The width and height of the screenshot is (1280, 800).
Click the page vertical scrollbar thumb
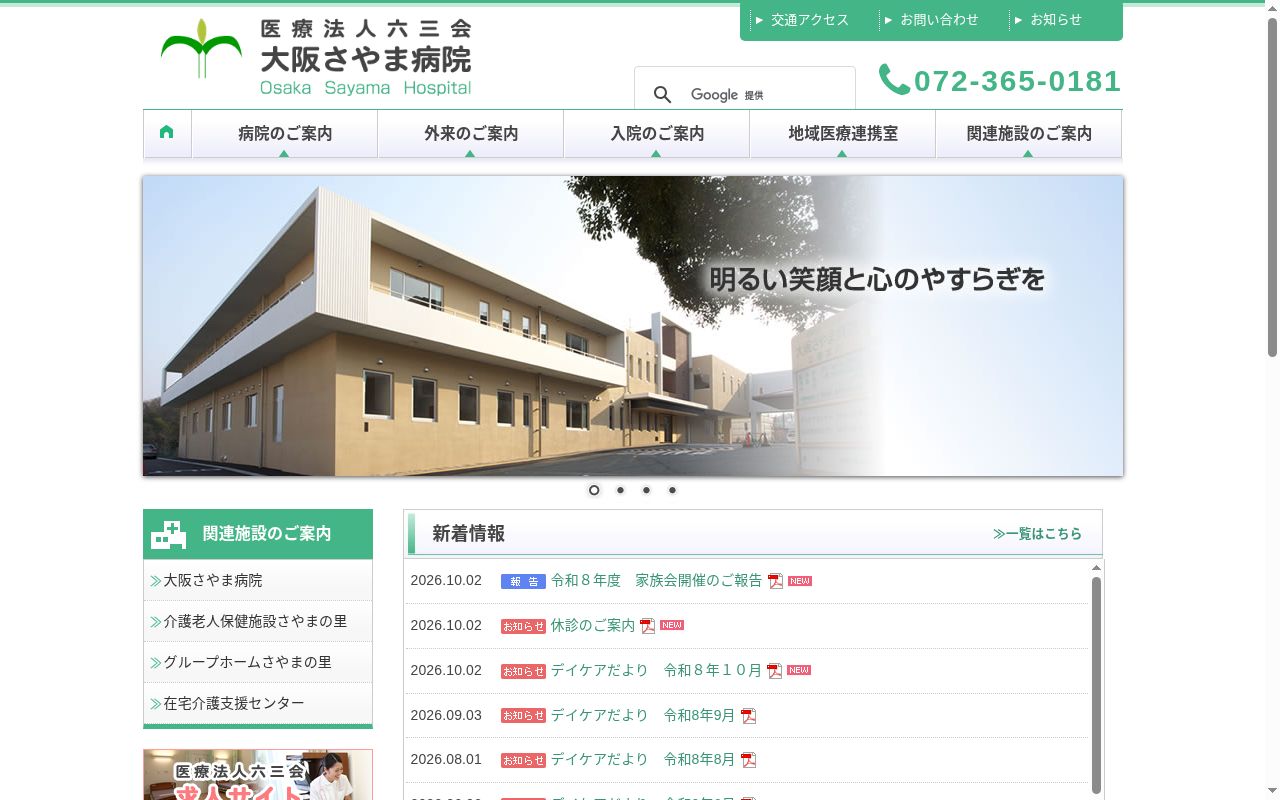click(x=1272, y=186)
